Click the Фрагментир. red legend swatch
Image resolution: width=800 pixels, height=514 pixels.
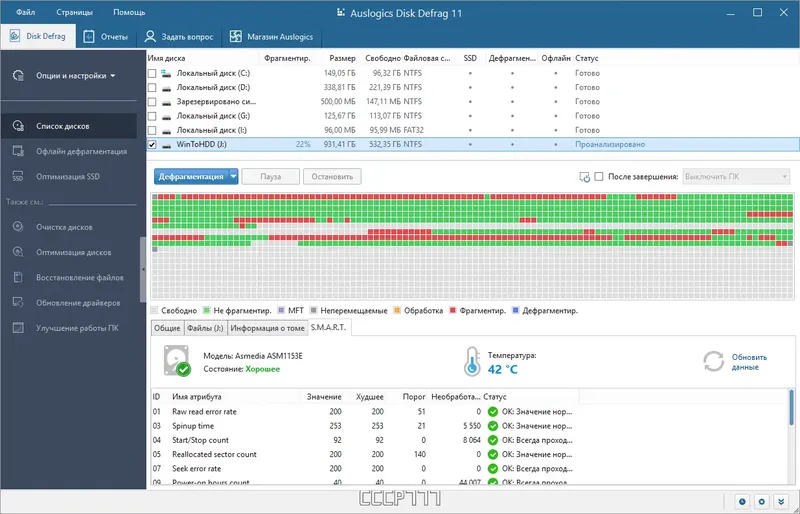pyautogui.click(x=453, y=310)
